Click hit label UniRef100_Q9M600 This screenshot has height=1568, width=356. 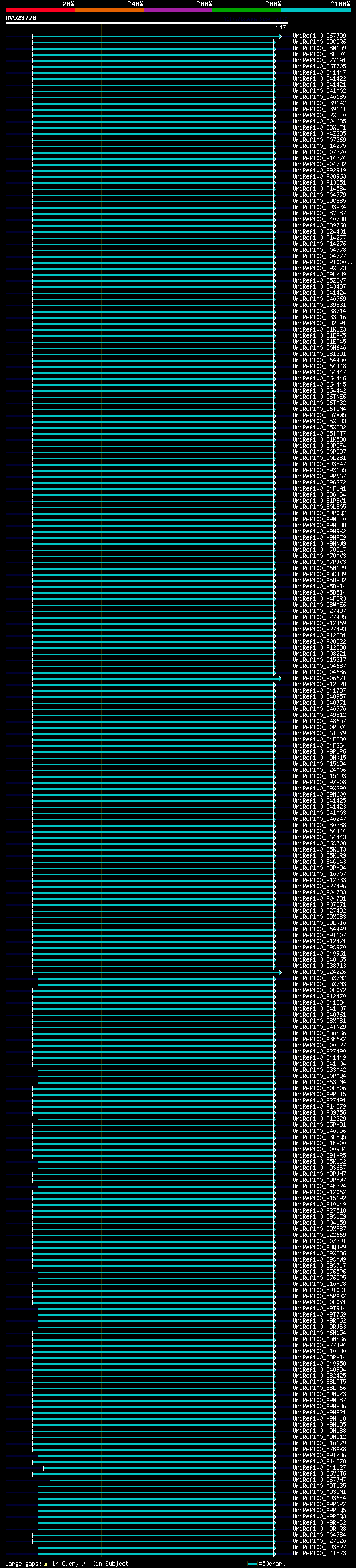tap(319, 794)
